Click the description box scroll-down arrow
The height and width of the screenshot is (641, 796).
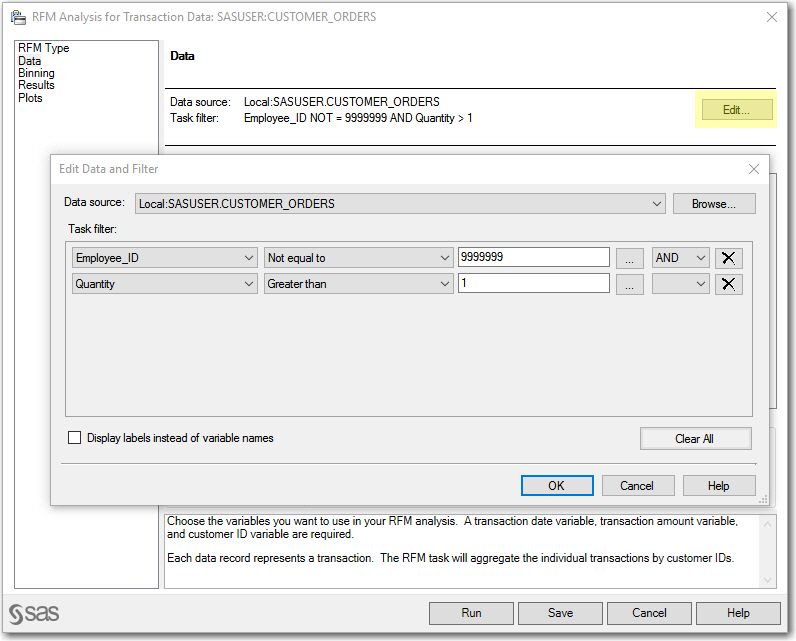tap(767, 580)
